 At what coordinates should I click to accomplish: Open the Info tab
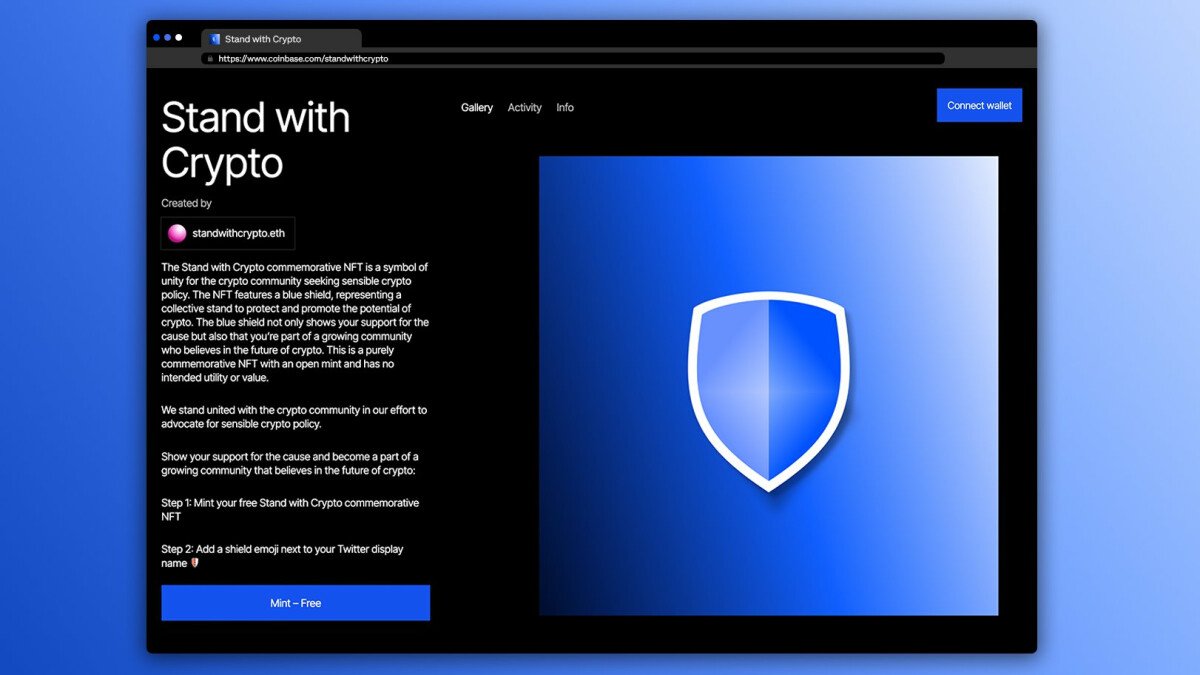565,108
